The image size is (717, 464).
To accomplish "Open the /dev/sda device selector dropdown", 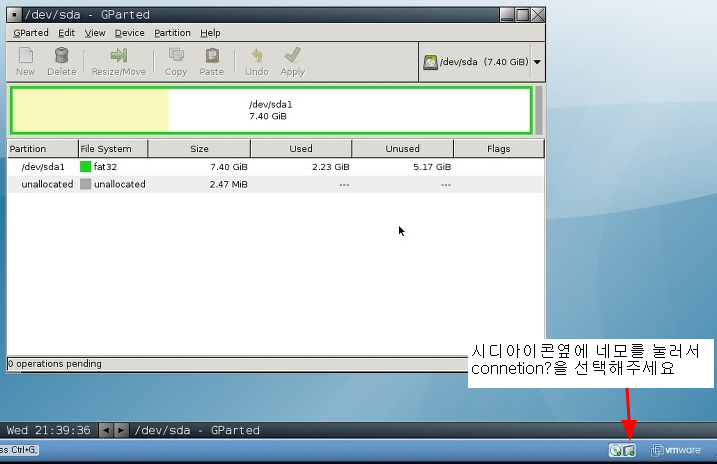I will click(x=537, y=62).
